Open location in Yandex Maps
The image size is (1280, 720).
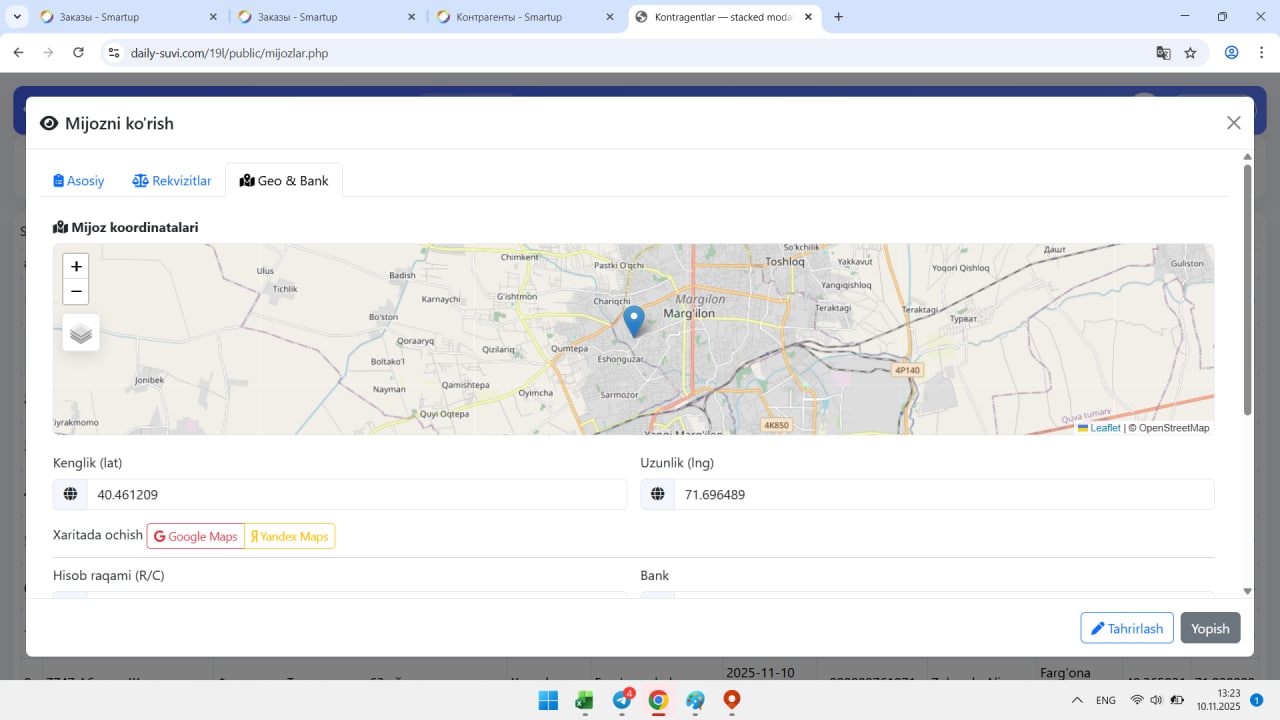point(290,536)
